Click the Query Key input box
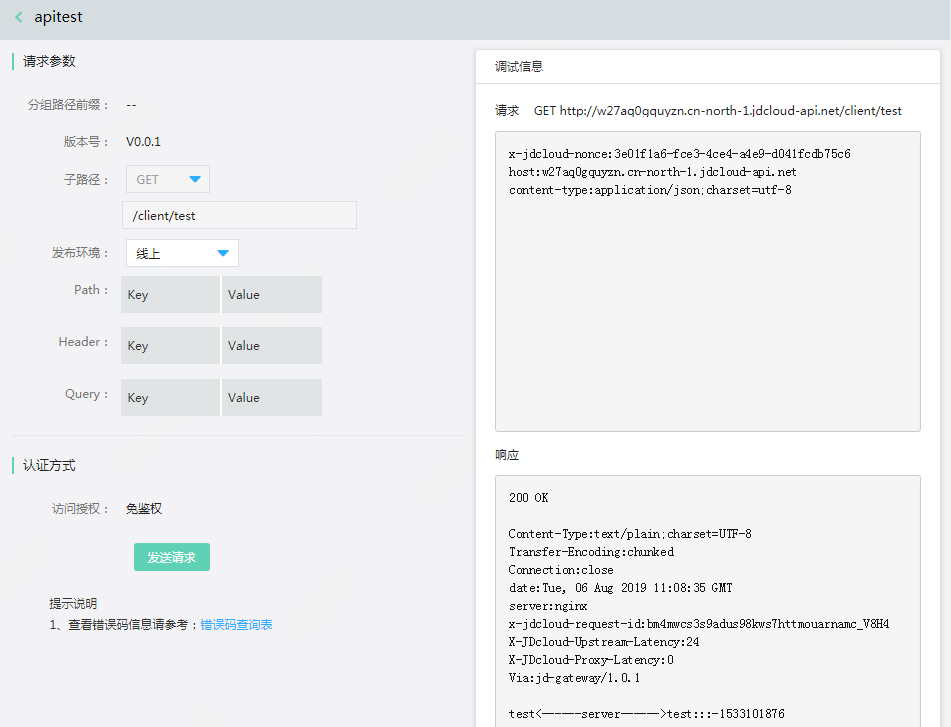The image size is (951, 727). pyautogui.click(x=169, y=397)
